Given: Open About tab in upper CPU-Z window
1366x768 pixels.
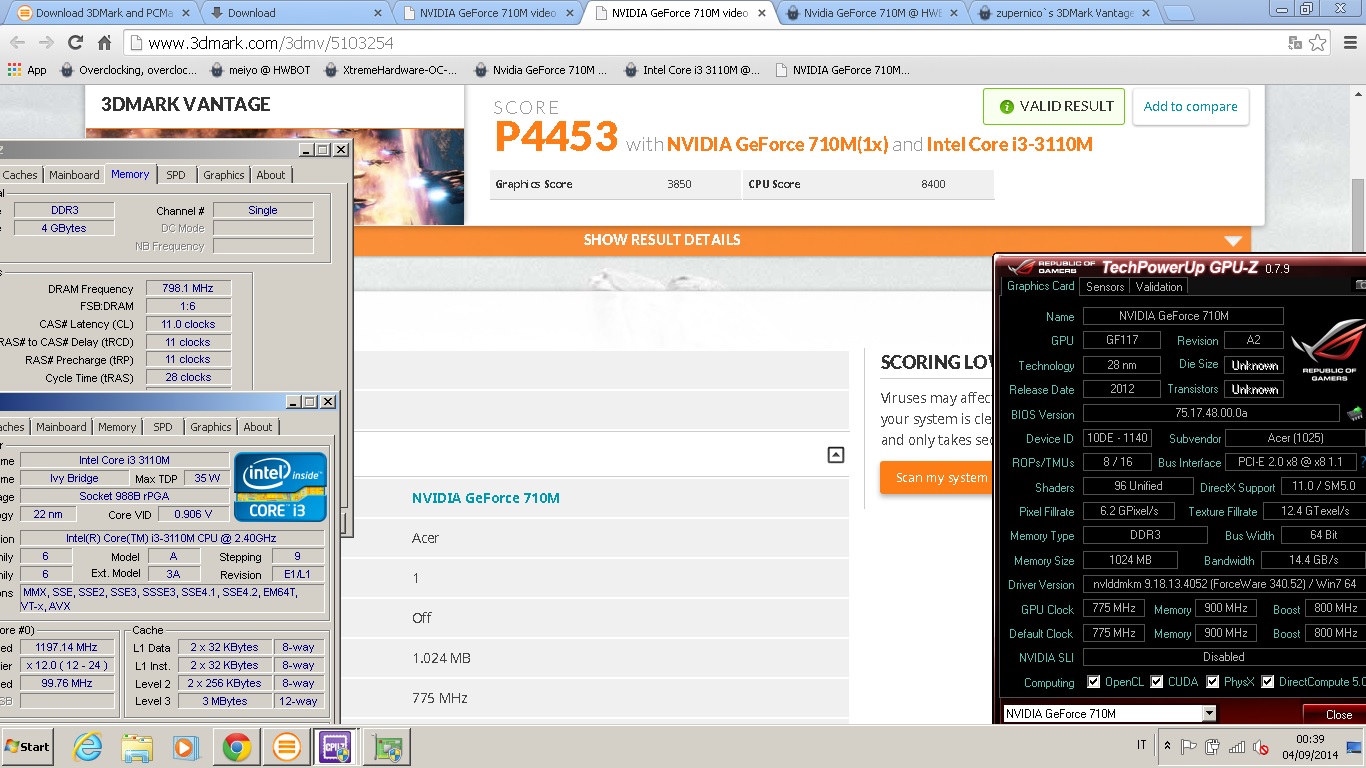Looking at the screenshot, I should point(271,175).
